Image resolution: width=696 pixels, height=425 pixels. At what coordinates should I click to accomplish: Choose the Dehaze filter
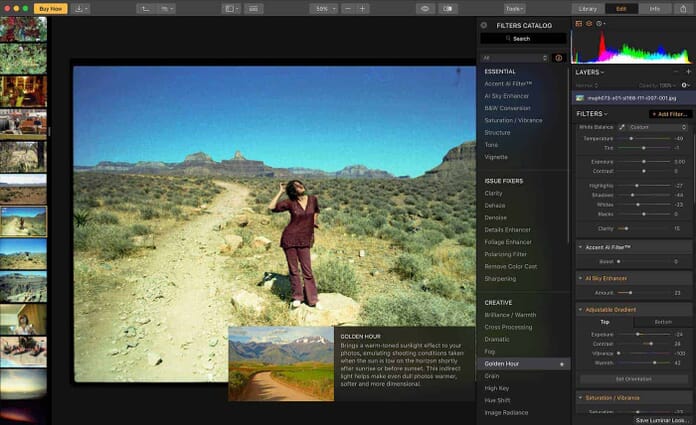(495, 206)
